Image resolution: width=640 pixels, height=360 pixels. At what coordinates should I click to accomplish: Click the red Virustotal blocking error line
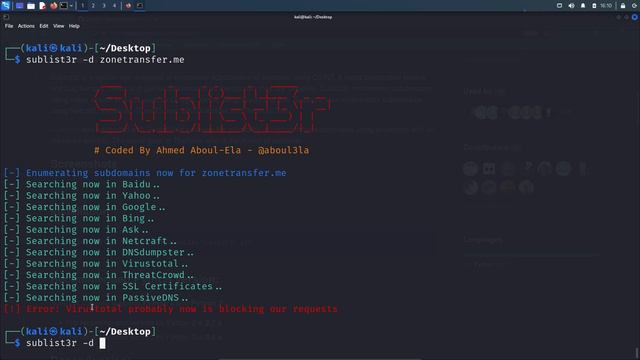coord(171,309)
